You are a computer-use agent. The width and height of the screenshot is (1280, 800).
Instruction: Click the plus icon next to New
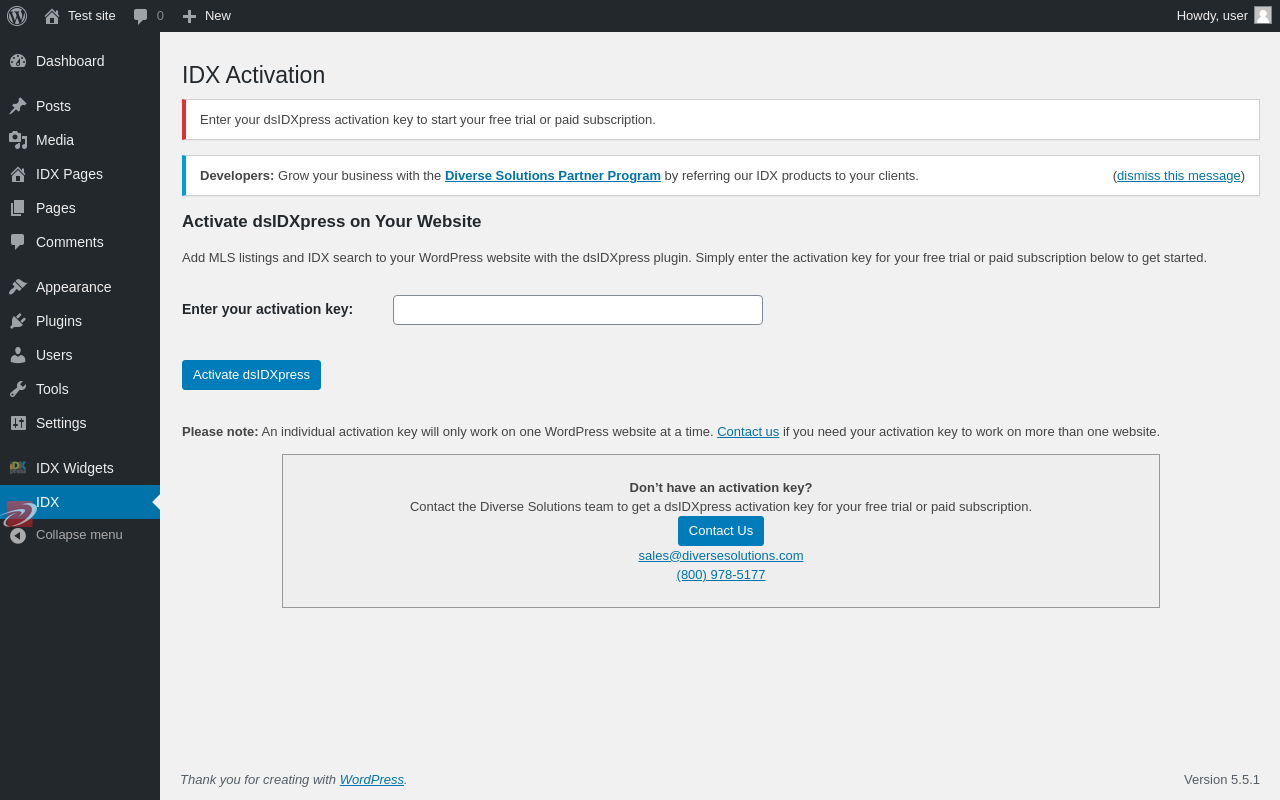[x=189, y=16]
